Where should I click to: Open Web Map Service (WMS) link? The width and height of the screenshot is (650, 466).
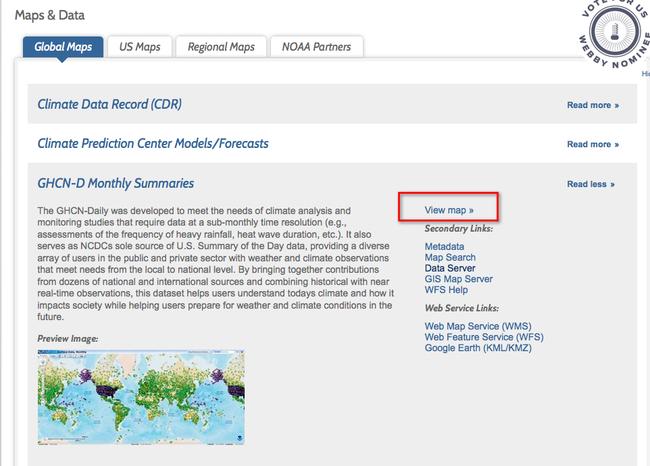point(476,326)
